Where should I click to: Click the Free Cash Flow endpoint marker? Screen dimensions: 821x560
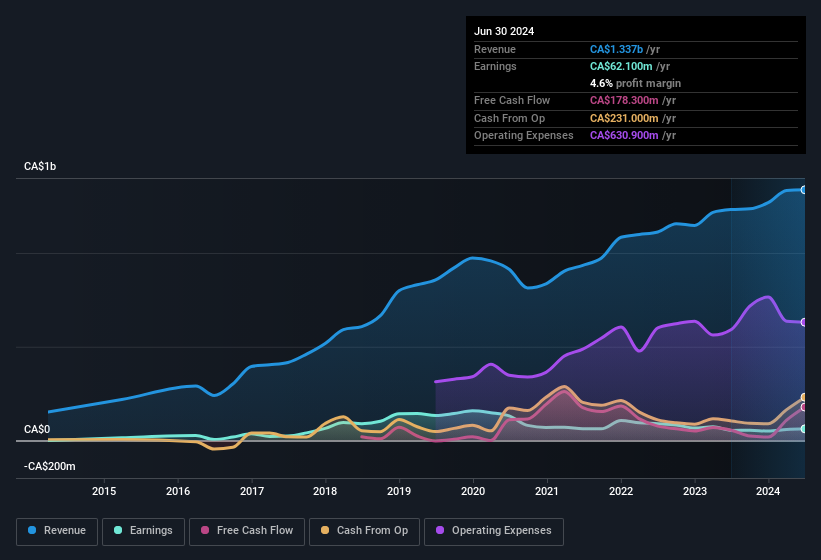(804, 407)
